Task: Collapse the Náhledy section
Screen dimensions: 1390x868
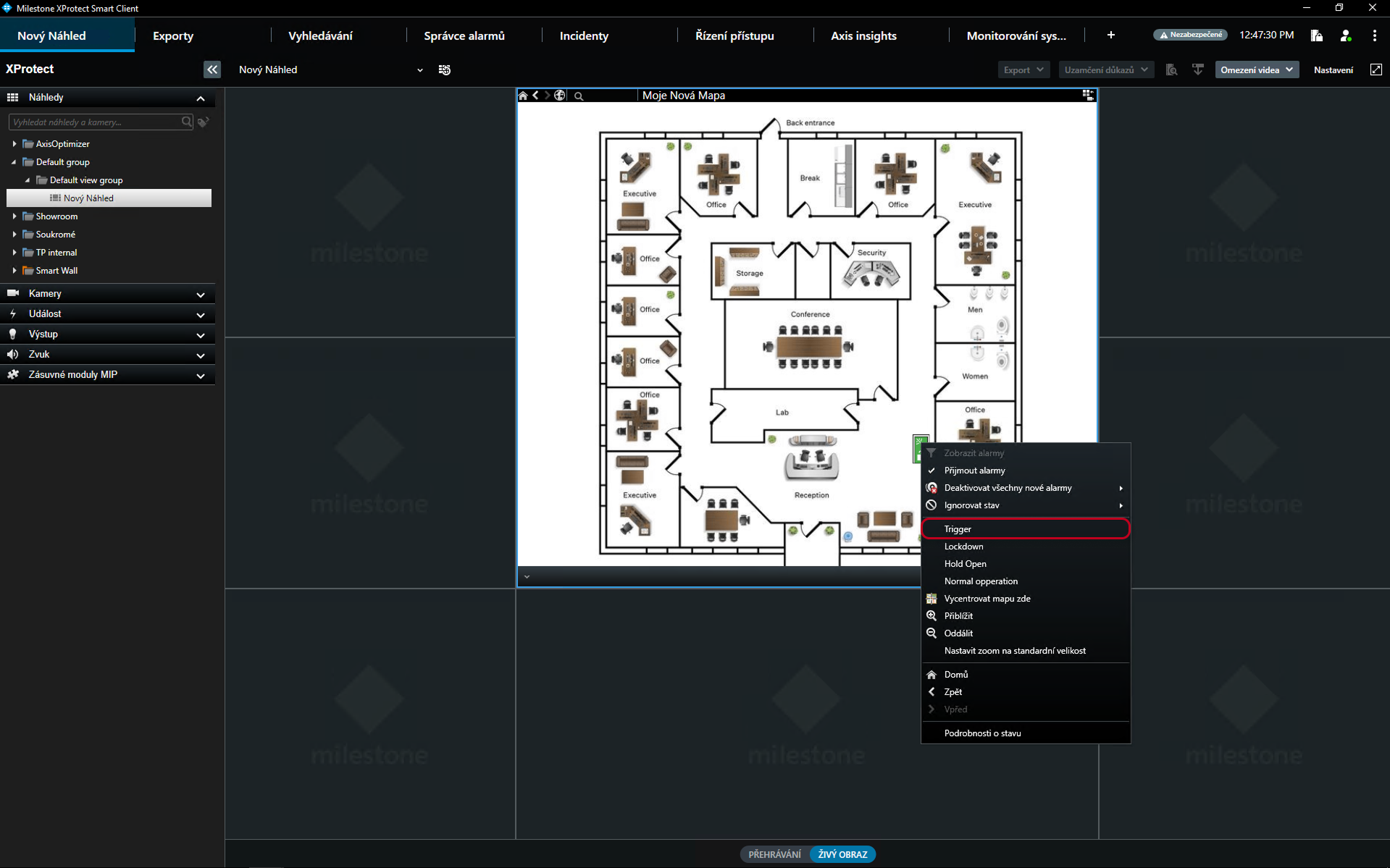Action: click(x=201, y=98)
